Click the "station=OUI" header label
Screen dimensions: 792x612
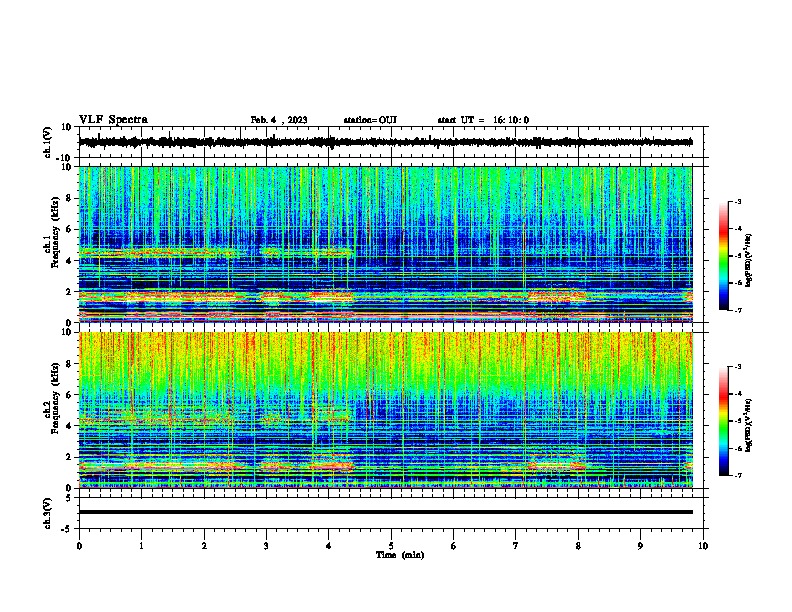[370, 120]
